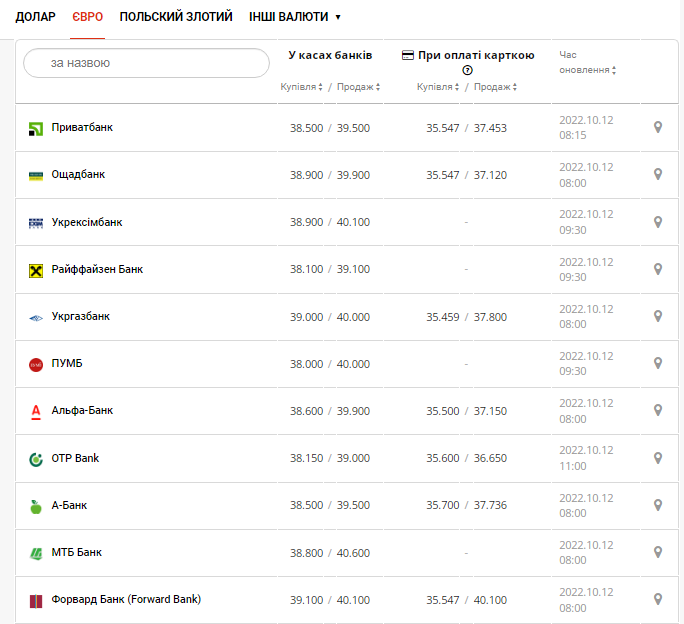Click Райффайзен Банк cash rate 38.100 / 39.100
Viewport: 684px width, 624px height.
pos(330,270)
